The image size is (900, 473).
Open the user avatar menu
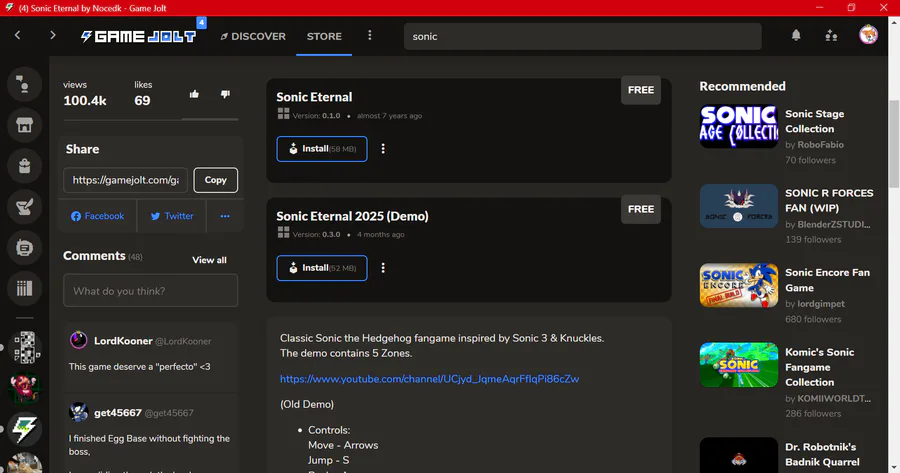tap(868, 35)
